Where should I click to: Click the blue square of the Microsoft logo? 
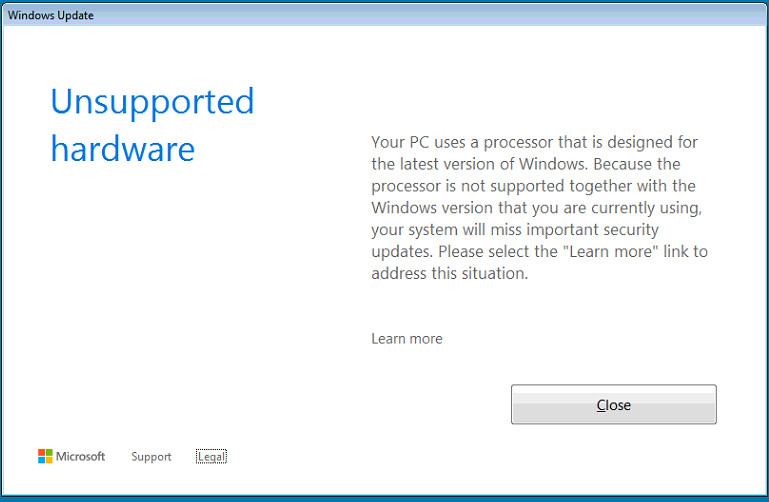pyautogui.click(x=42, y=460)
